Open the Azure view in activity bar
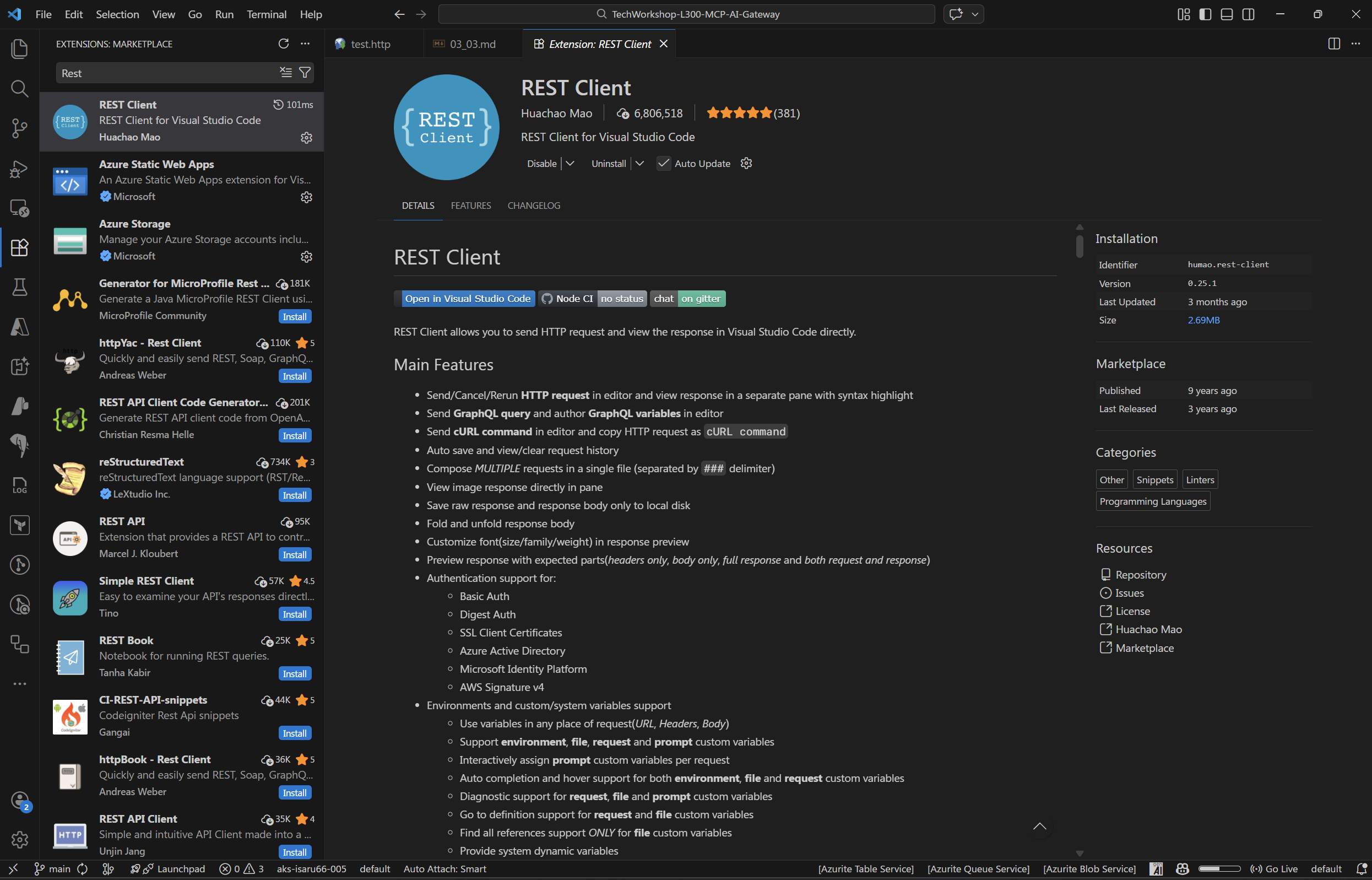This screenshot has width=1372, height=880. click(x=19, y=327)
